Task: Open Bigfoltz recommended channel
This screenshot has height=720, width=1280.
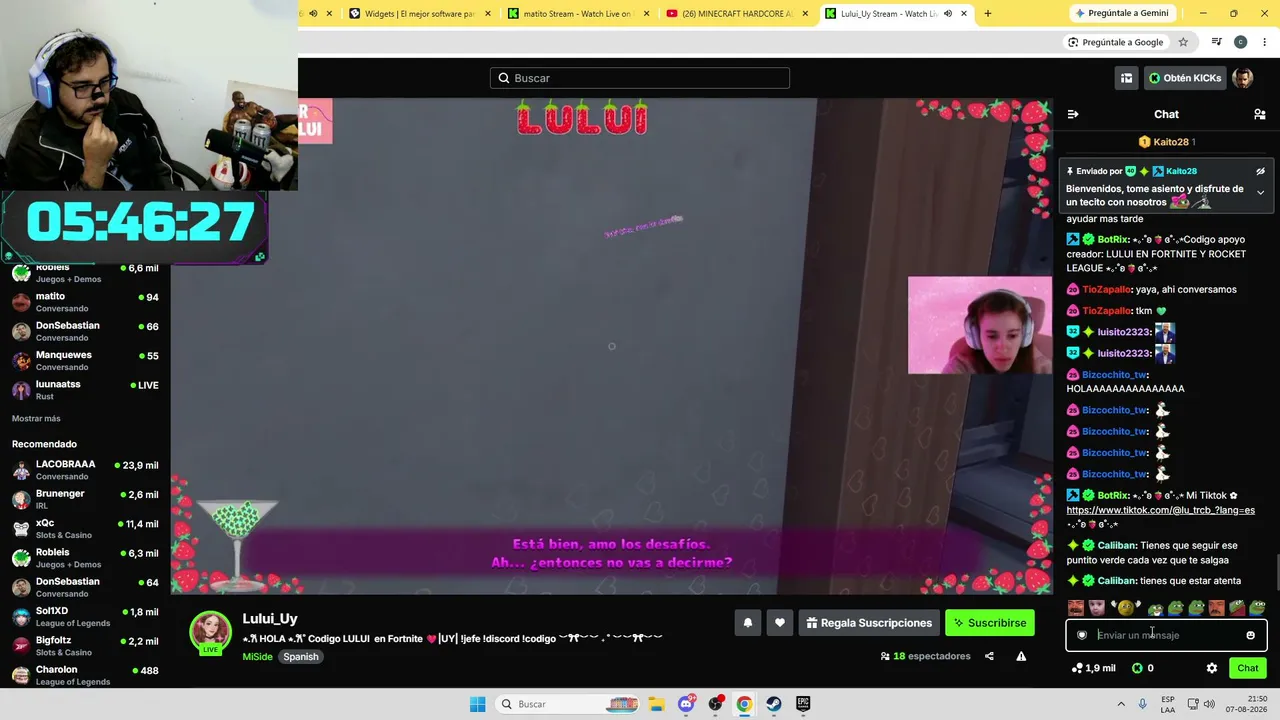Action: click(85, 646)
